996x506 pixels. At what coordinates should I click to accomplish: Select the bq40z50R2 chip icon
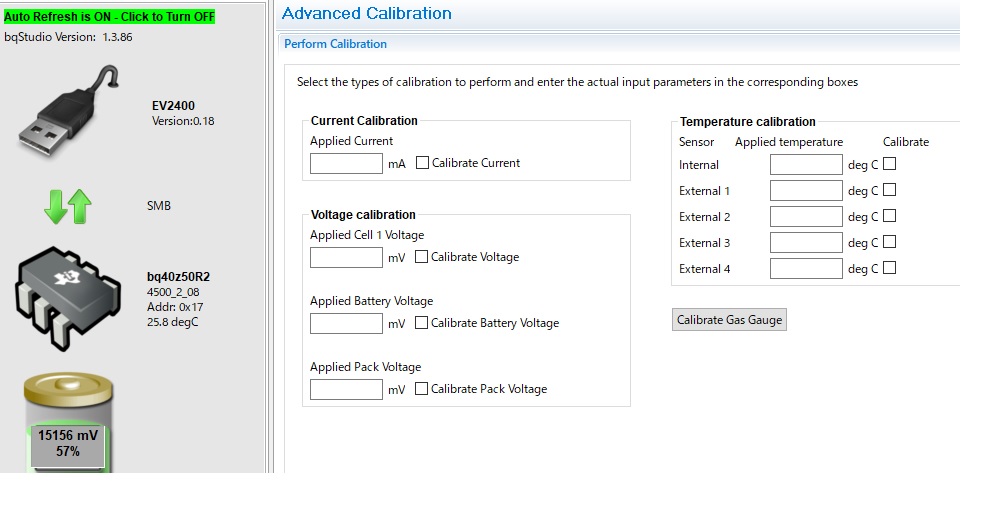(x=69, y=298)
